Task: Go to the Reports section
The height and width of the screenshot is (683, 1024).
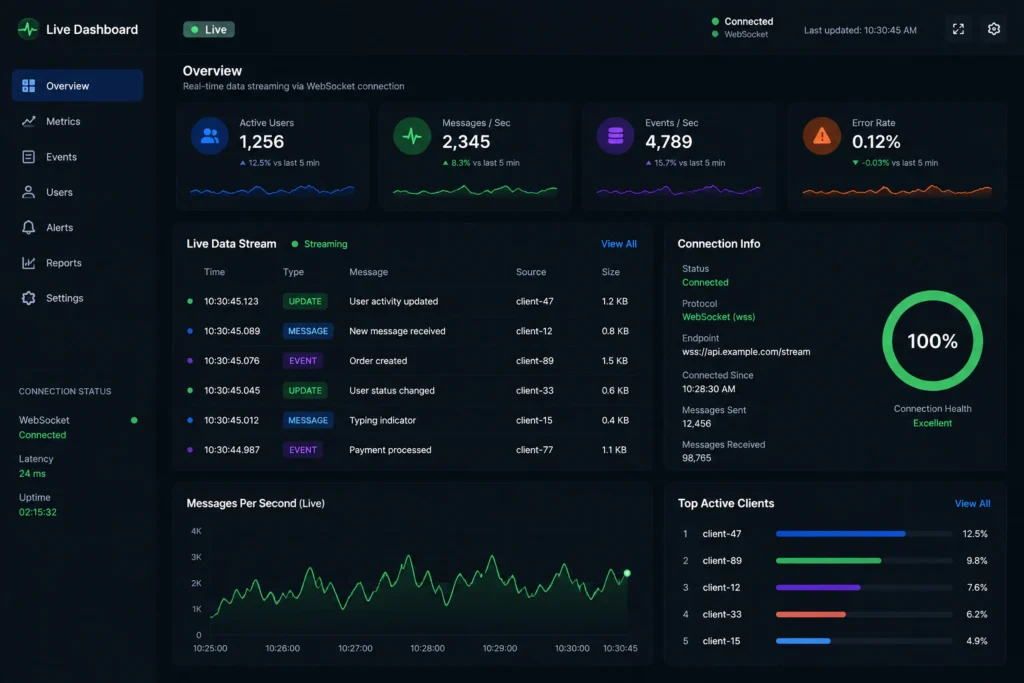Action: [x=64, y=262]
